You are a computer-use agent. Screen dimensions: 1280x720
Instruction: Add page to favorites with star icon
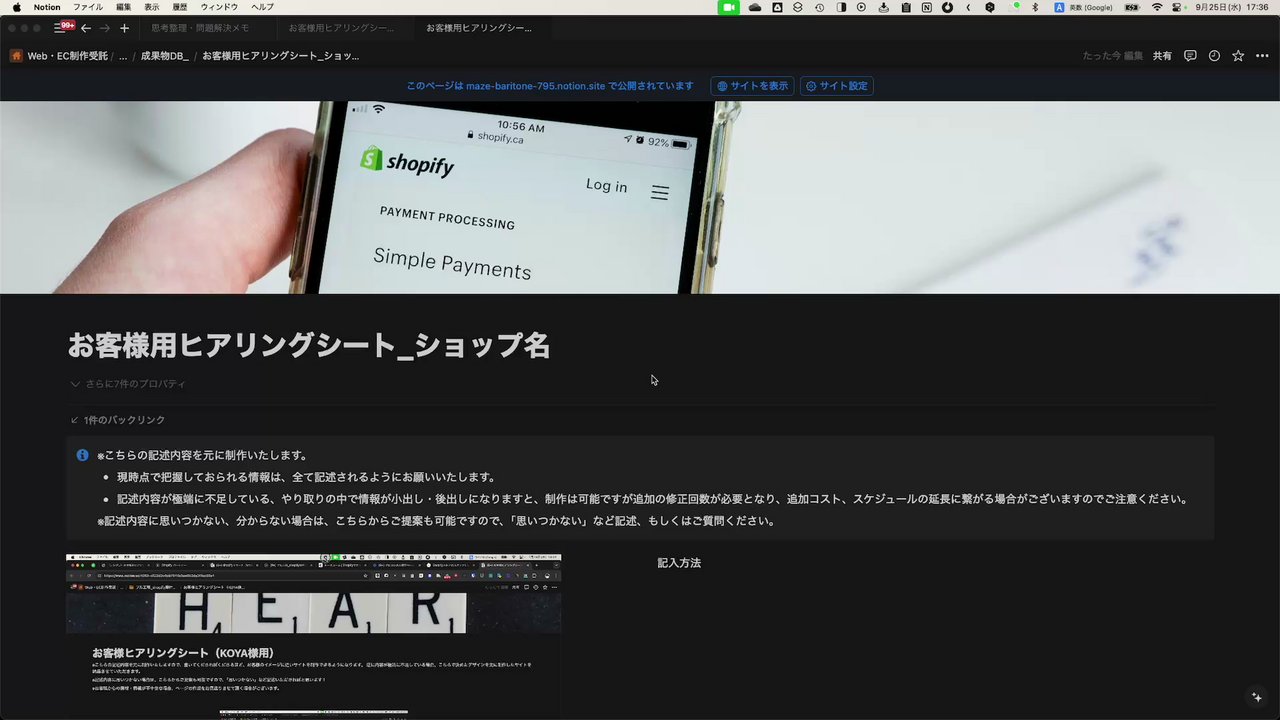(x=1238, y=56)
